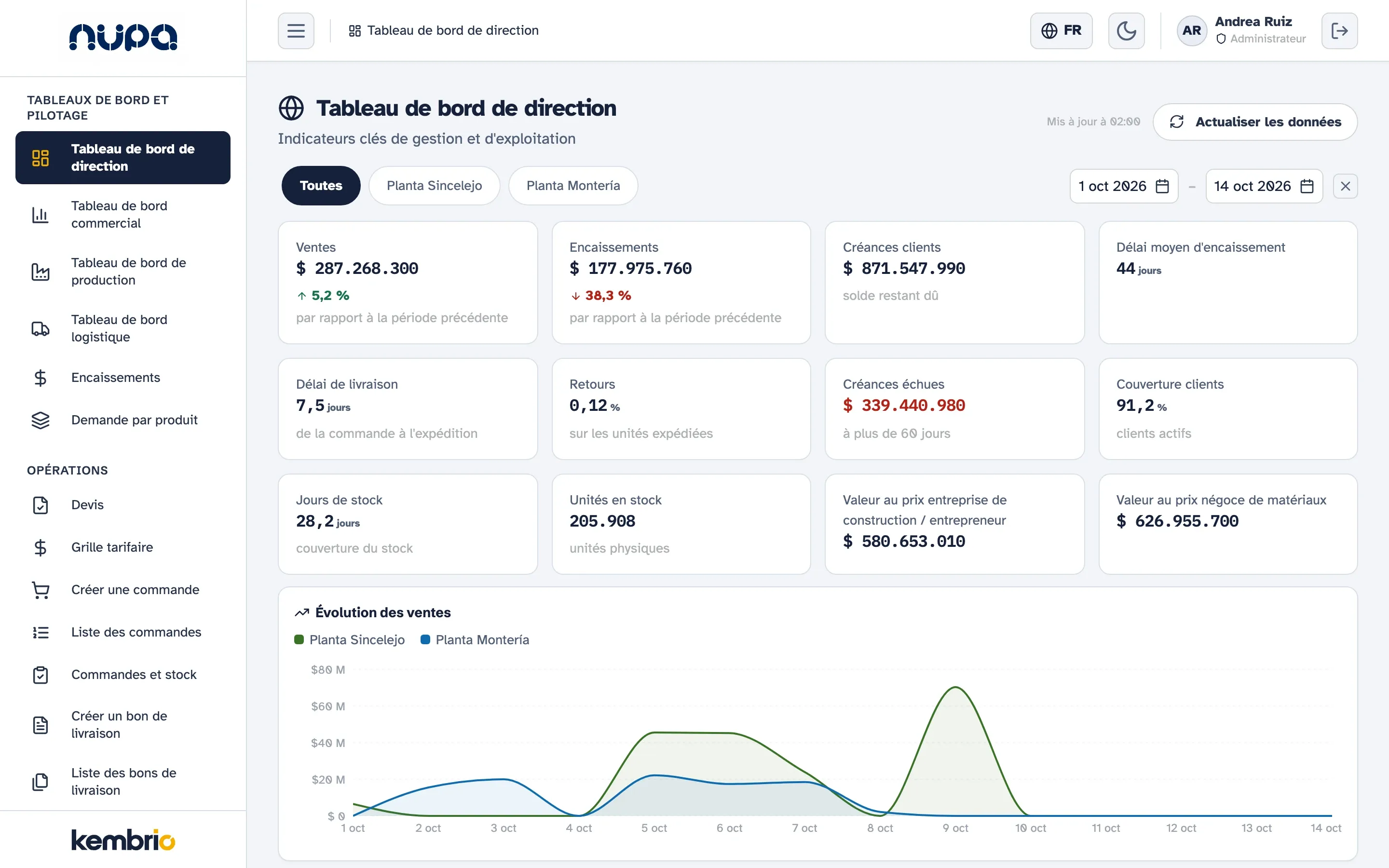Viewport: 1389px width, 868px height.
Task: Click the Devis document icon
Action: (40, 505)
